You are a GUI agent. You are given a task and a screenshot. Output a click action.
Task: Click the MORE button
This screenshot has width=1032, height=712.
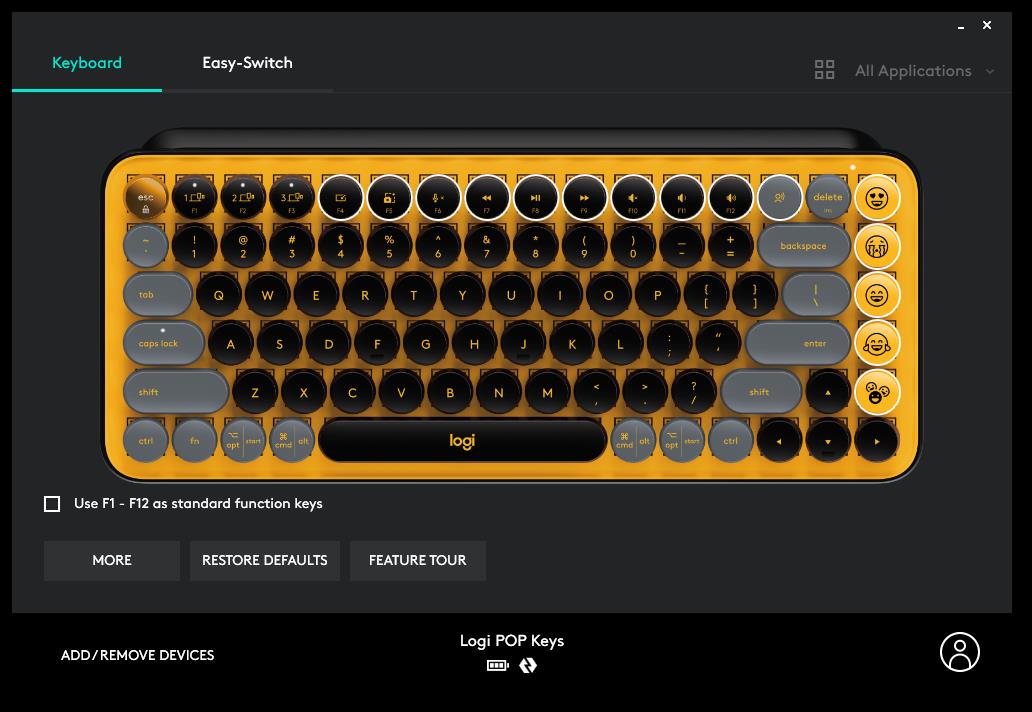point(112,561)
